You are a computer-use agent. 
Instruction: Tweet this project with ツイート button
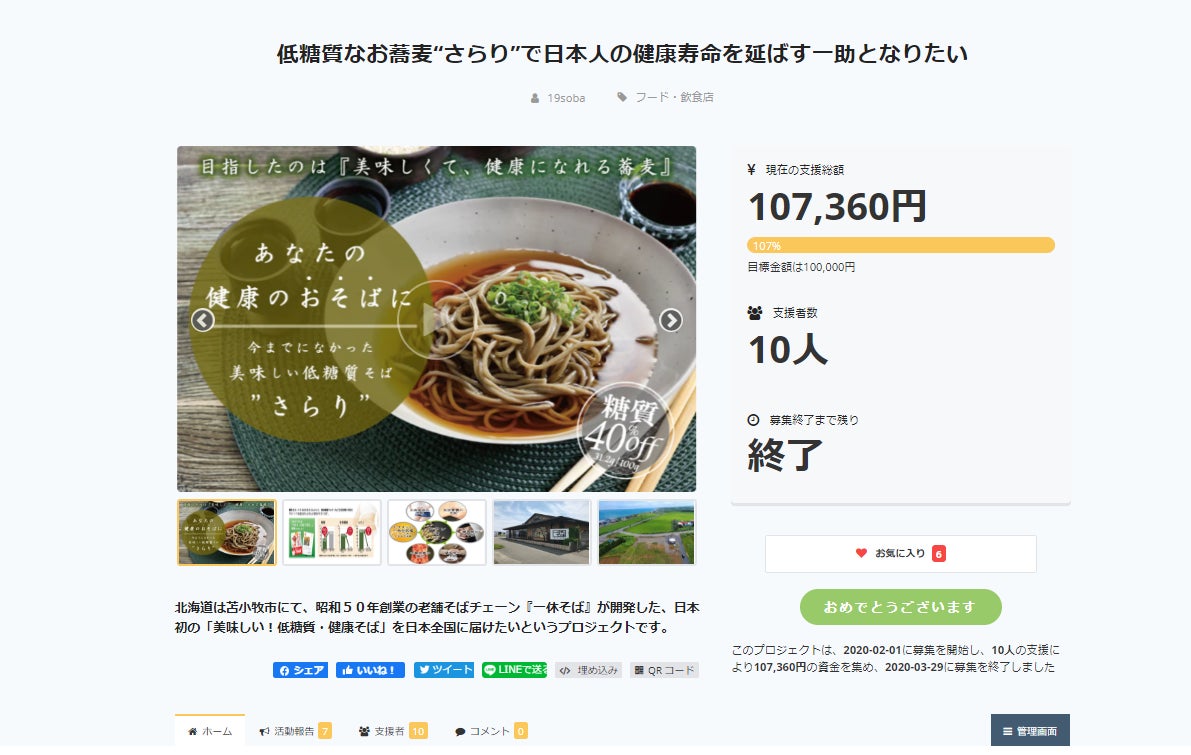click(444, 670)
